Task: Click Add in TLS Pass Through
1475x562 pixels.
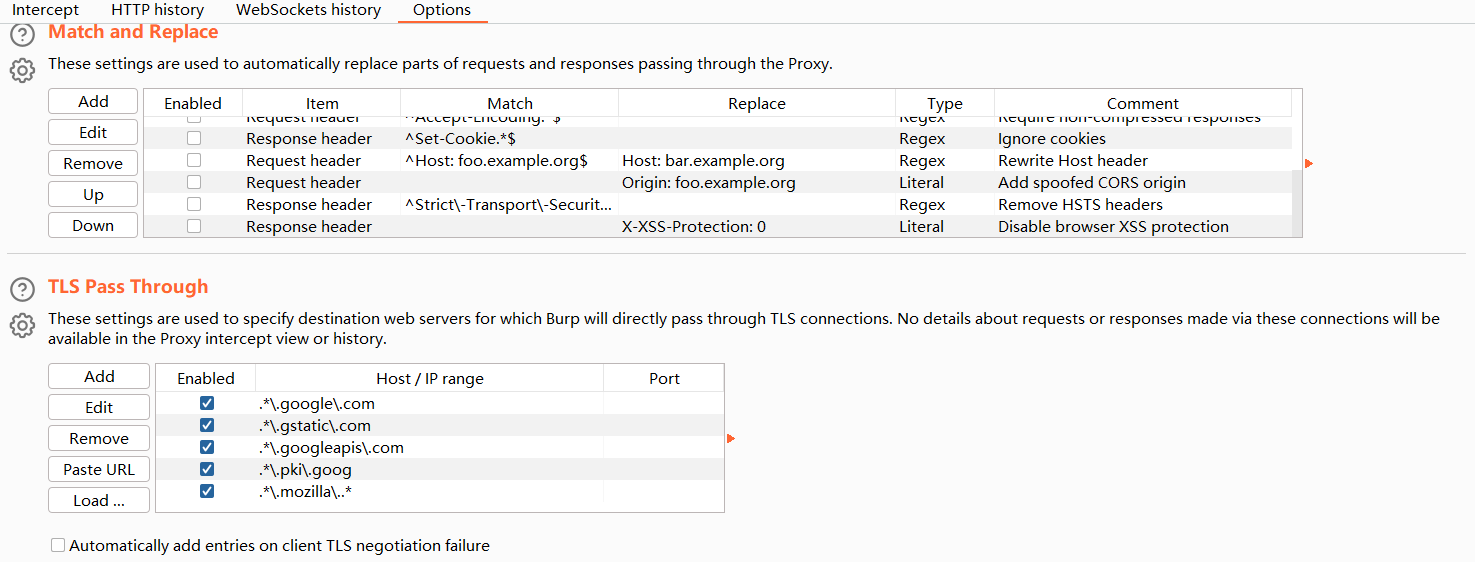Action: [x=99, y=376]
